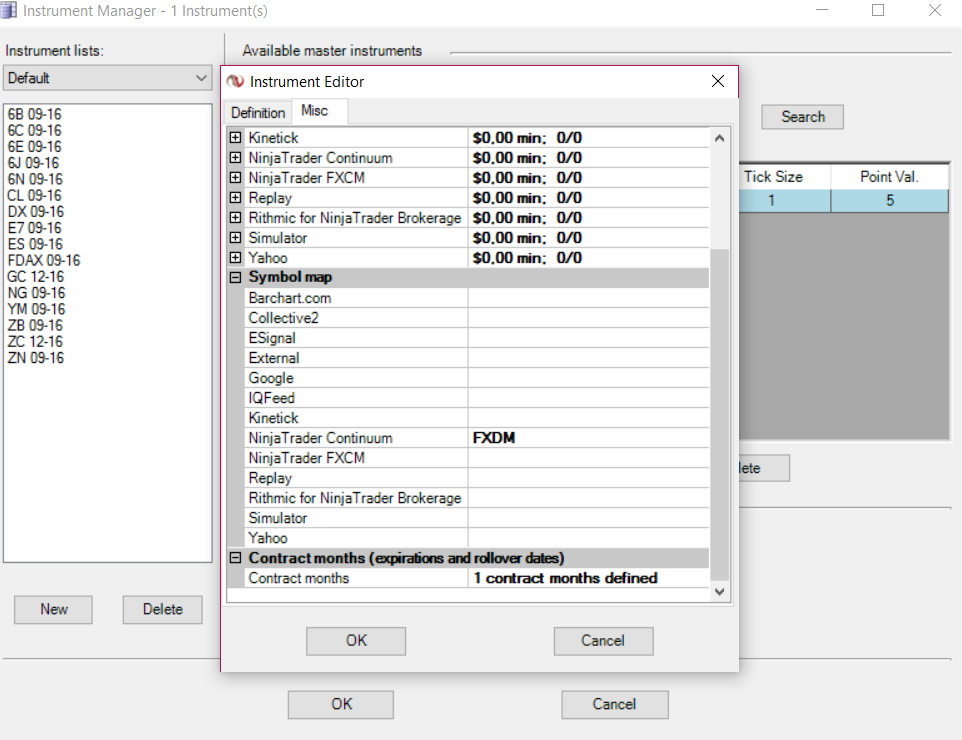Select ZN 09-16 in instrument list

point(36,358)
